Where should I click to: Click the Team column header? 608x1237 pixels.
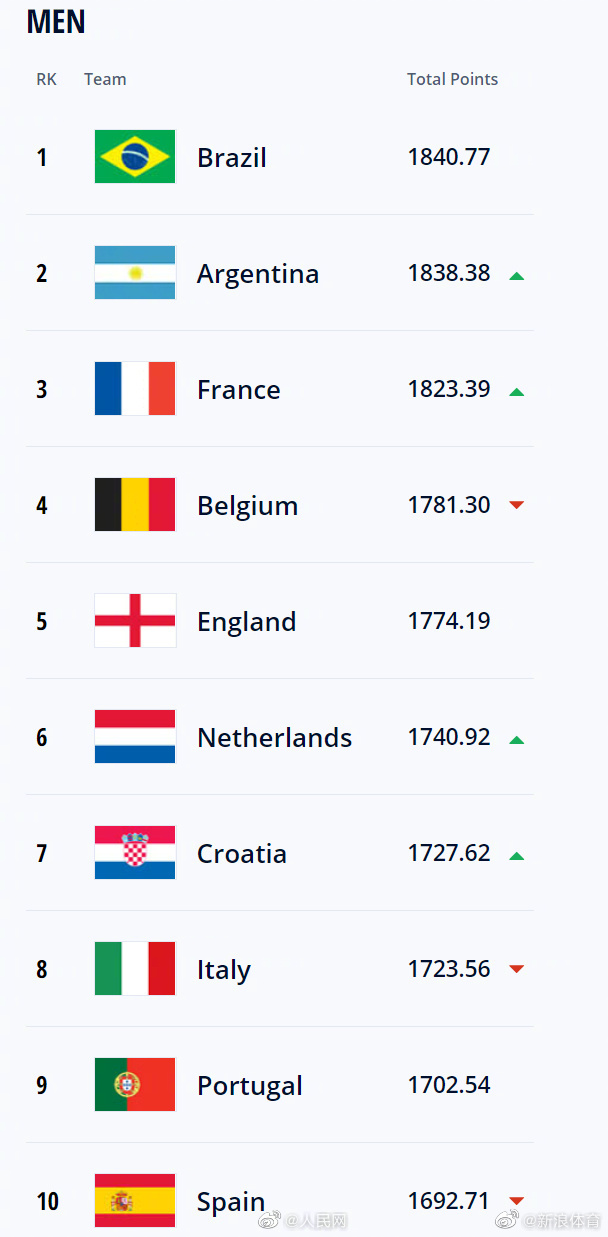tap(105, 79)
